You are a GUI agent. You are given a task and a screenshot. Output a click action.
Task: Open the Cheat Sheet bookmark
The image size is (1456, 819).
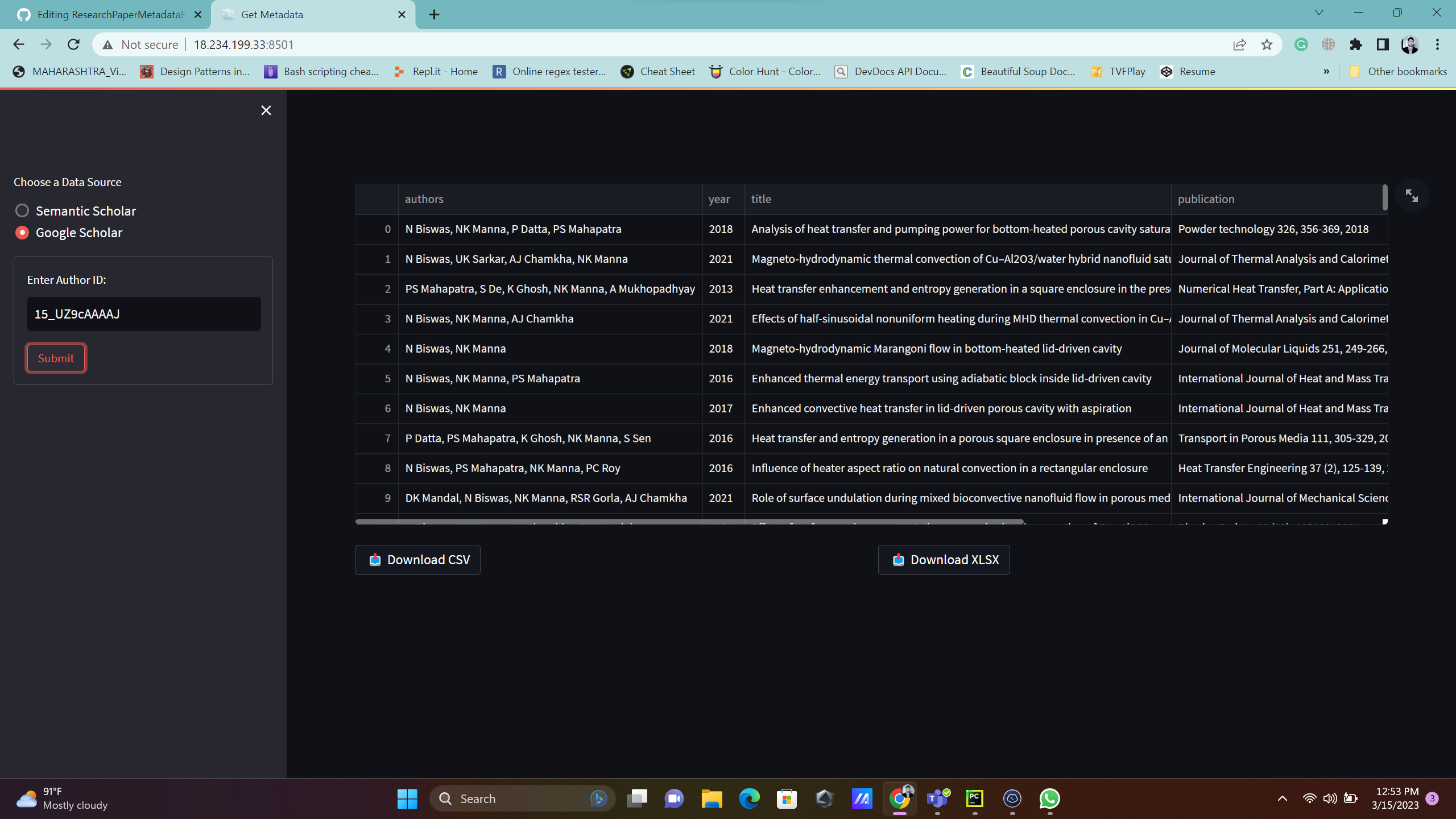657,72
